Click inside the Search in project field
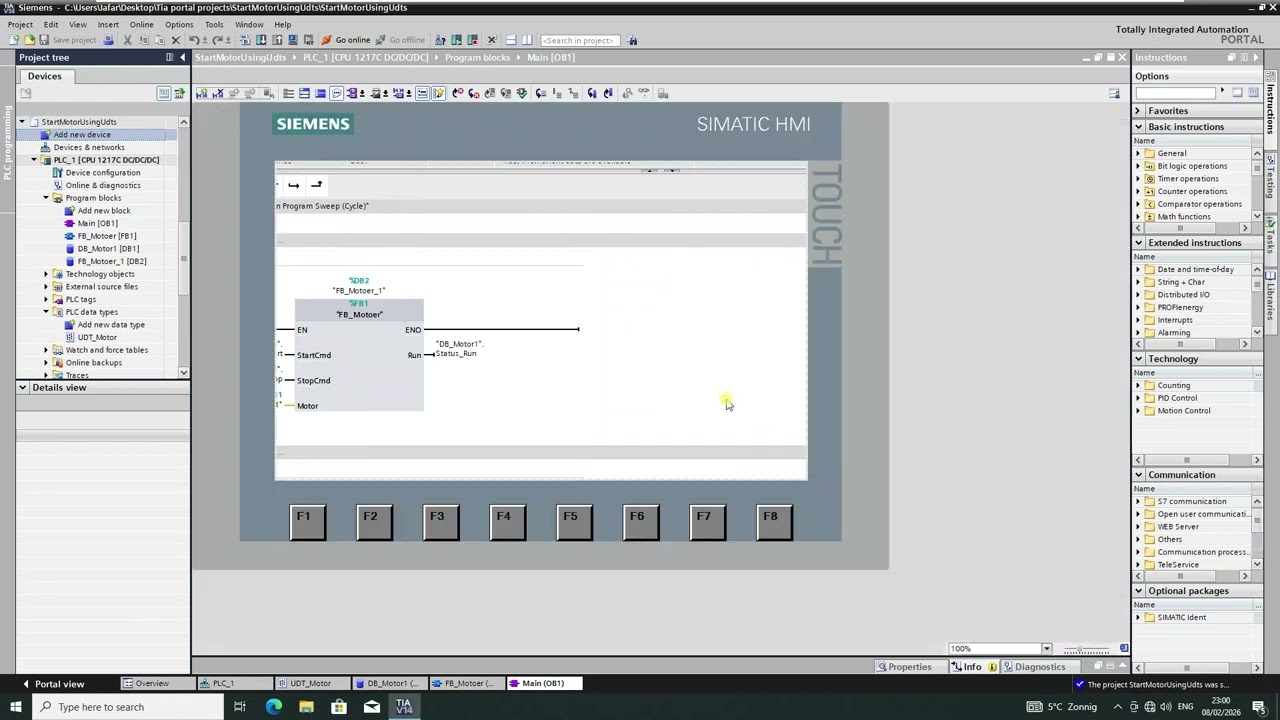 [578, 40]
